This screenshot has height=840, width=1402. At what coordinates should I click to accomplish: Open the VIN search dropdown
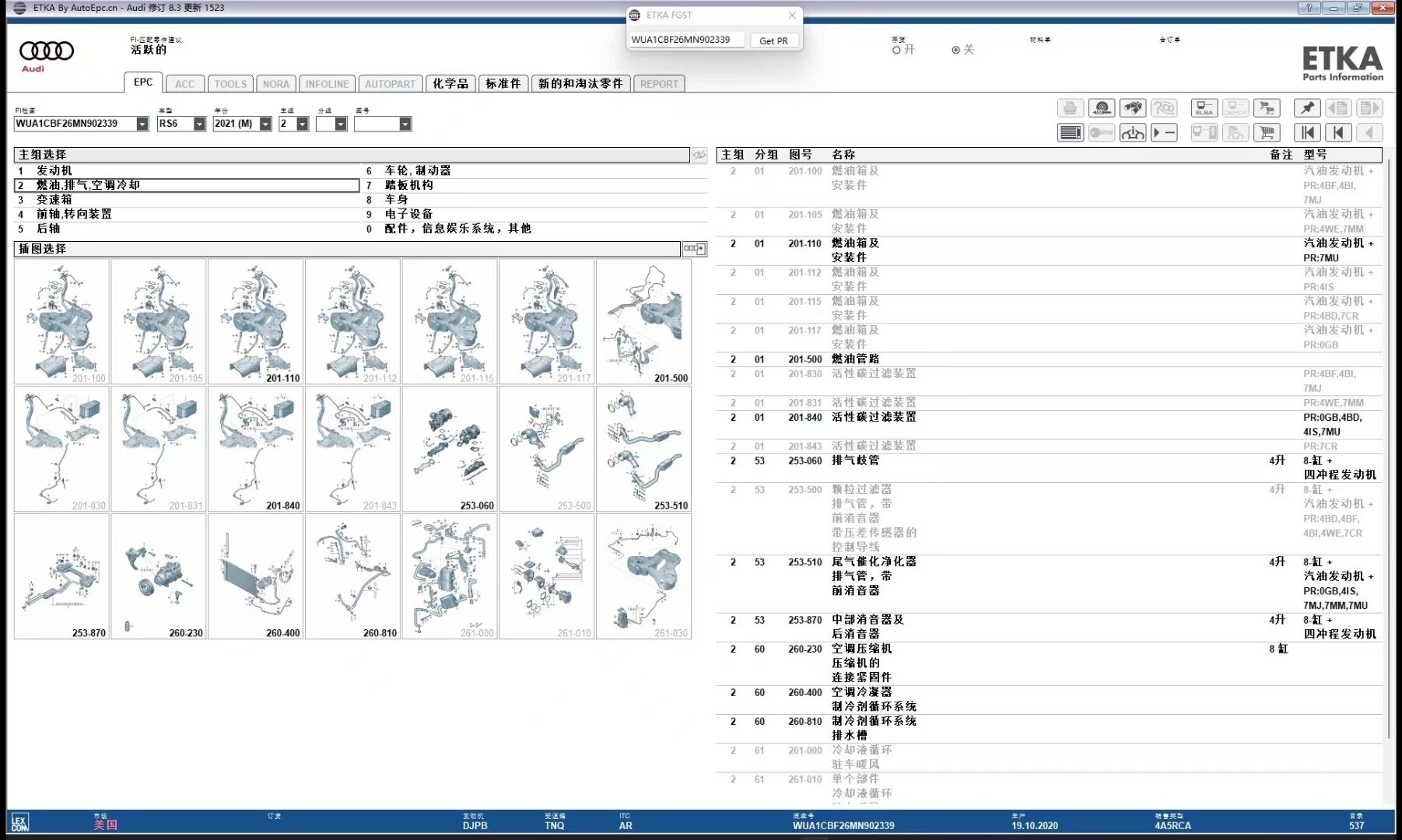tap(142, 124)
